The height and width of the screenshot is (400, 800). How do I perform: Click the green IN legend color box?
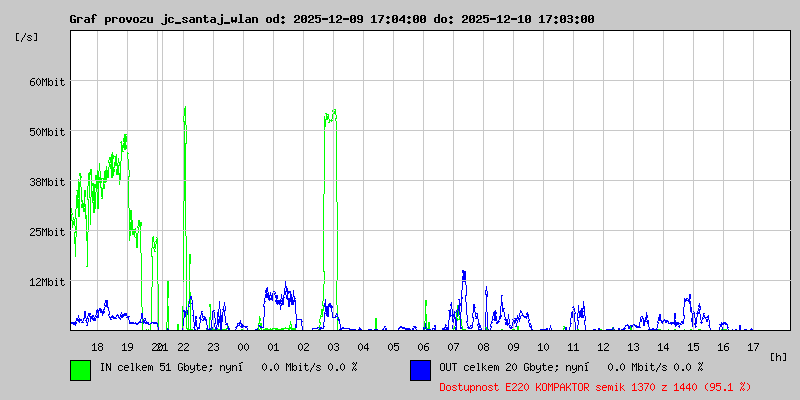(81, 370)
